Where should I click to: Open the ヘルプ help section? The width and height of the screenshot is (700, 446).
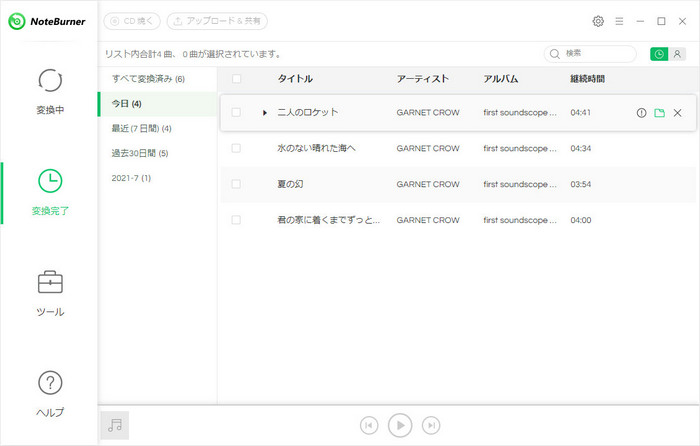[50, 394]
